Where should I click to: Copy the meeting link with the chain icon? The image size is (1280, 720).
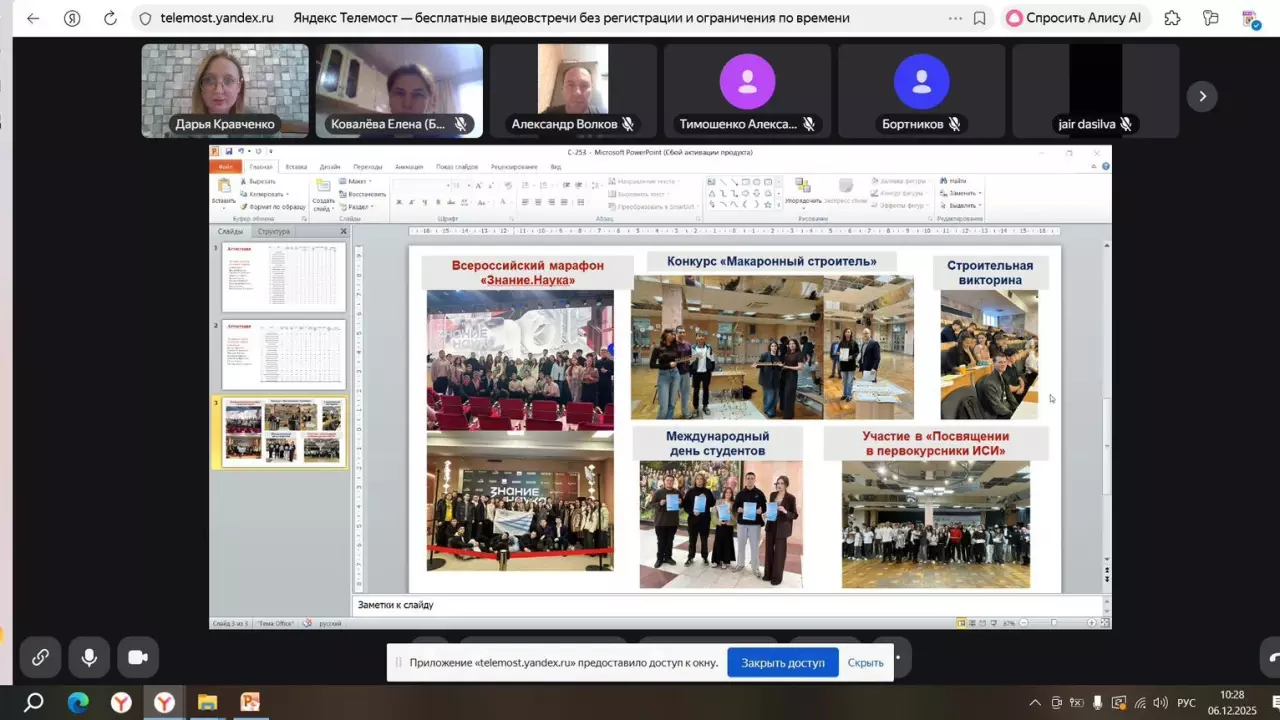click(40, 657)
